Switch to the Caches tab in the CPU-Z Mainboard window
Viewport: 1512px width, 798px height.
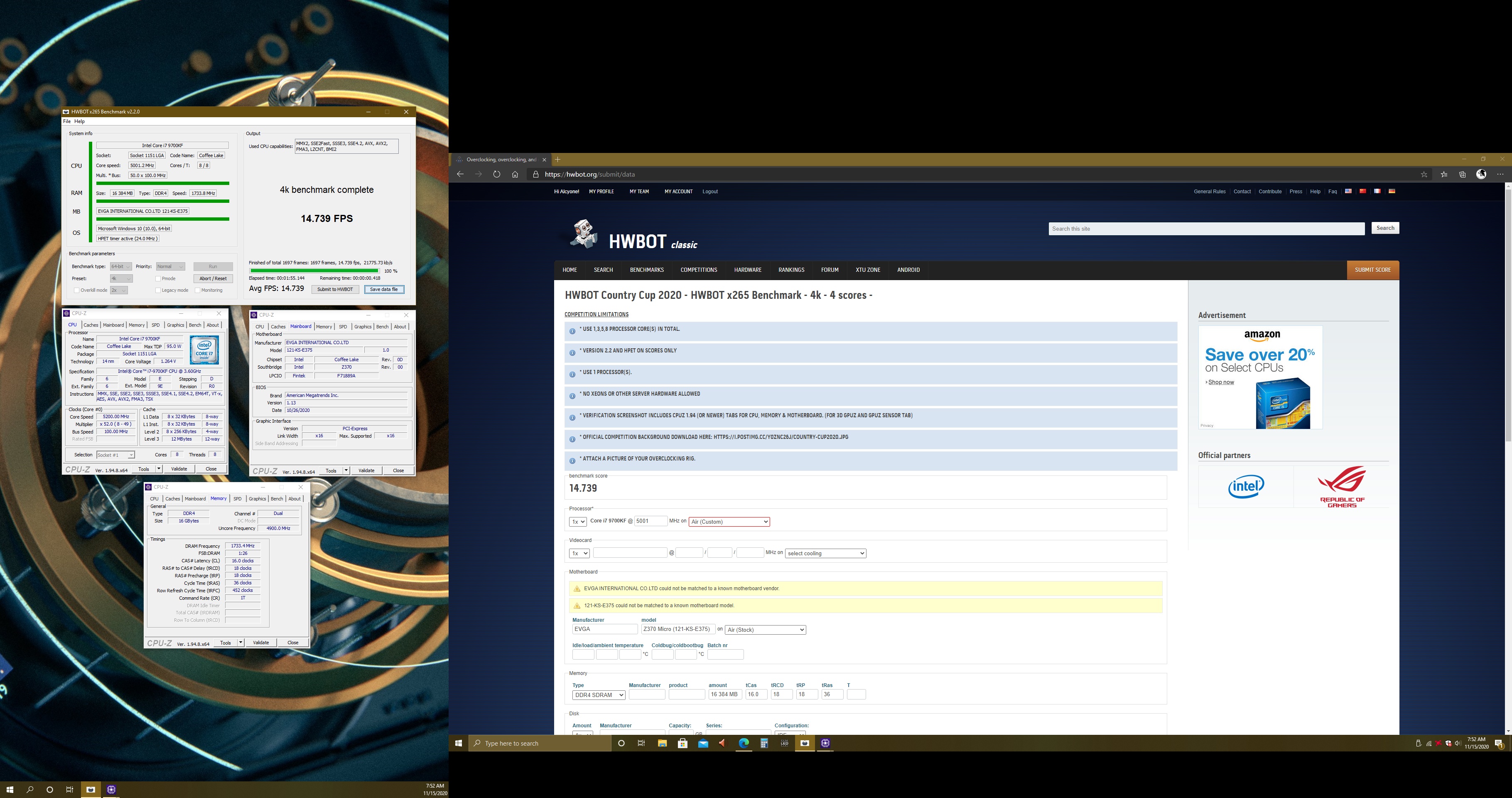click(277, 327)
